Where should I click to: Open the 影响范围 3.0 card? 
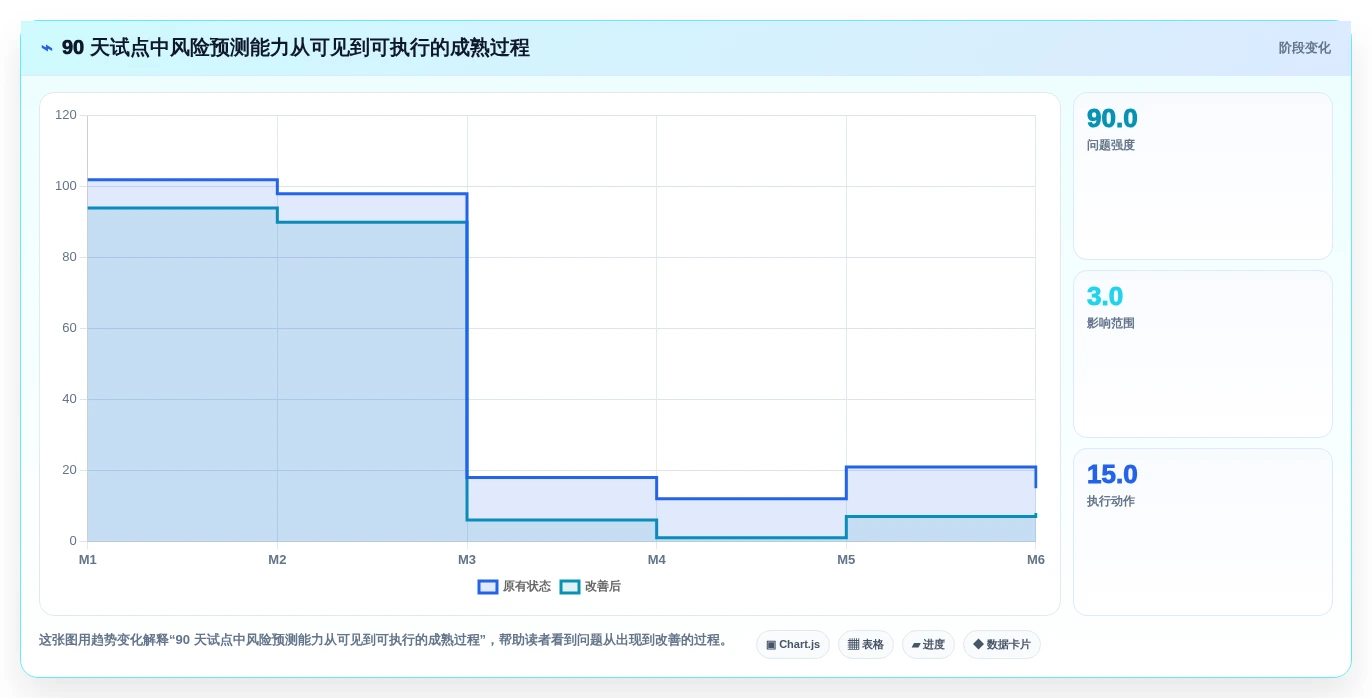tap(1203, 354)
